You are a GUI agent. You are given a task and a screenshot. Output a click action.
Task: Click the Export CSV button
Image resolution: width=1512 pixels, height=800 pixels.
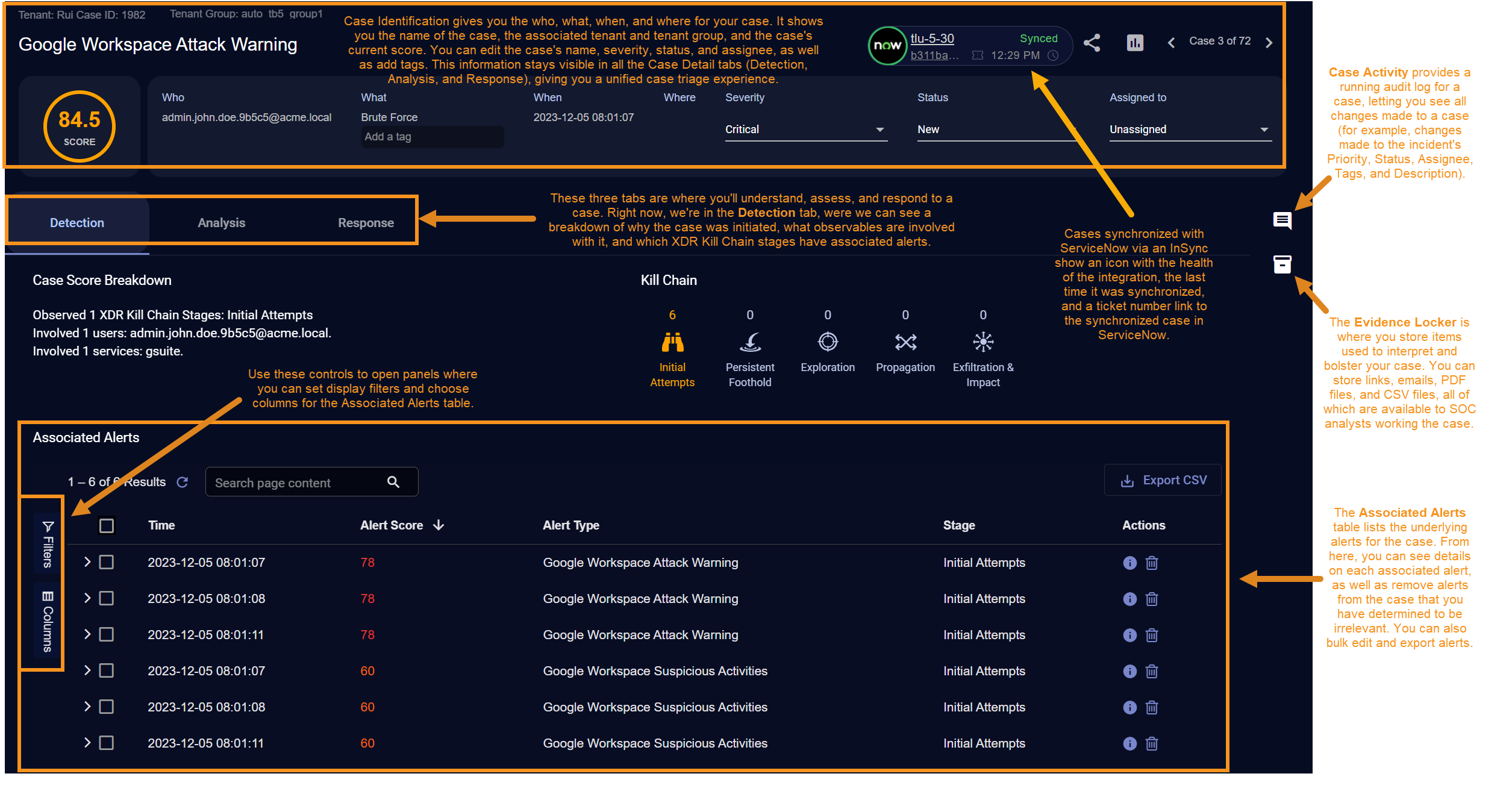(x=1163, y=480)
